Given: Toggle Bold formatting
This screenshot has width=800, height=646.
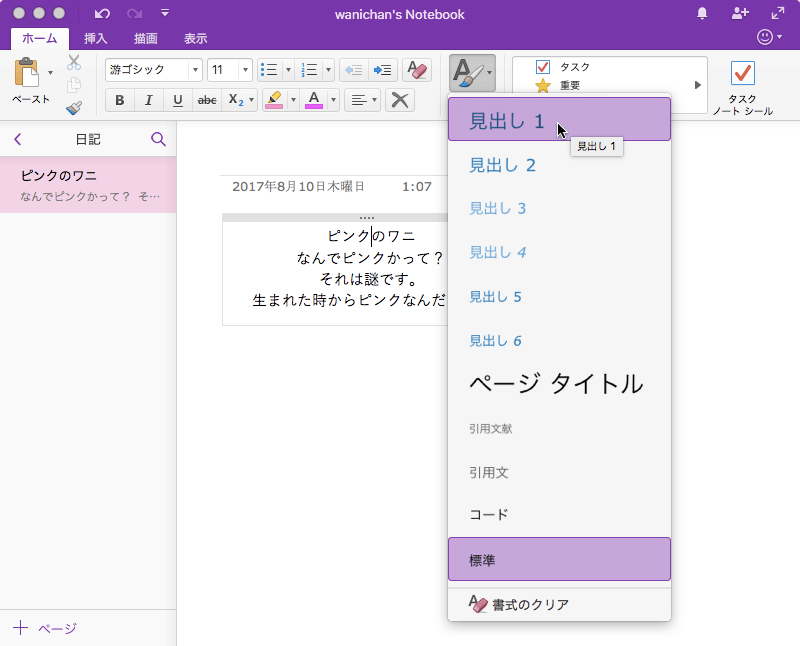Looking at the screenshot, I should click(120, 100).
